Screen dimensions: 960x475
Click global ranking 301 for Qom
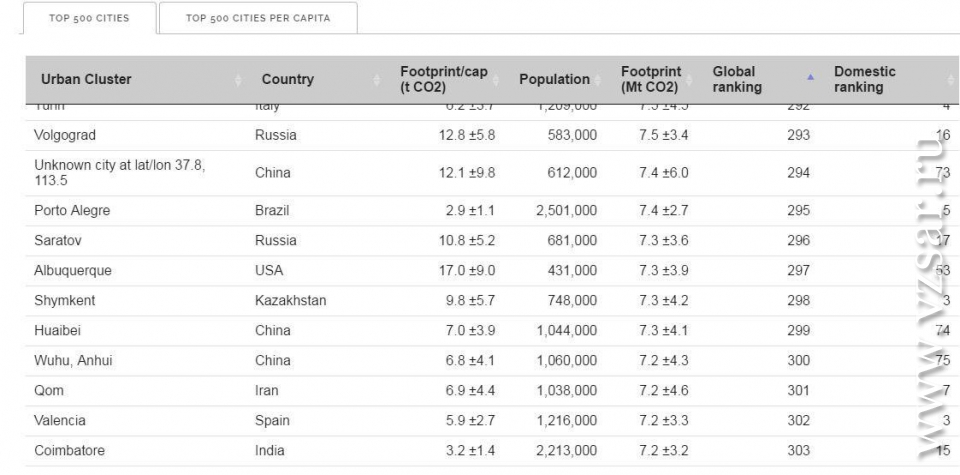[798, 391]
